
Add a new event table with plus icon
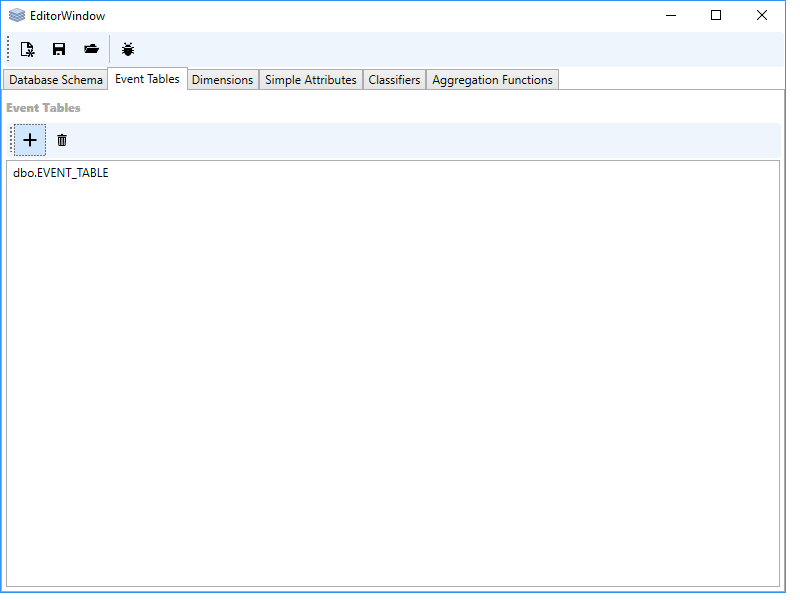[x=30, y=140]
